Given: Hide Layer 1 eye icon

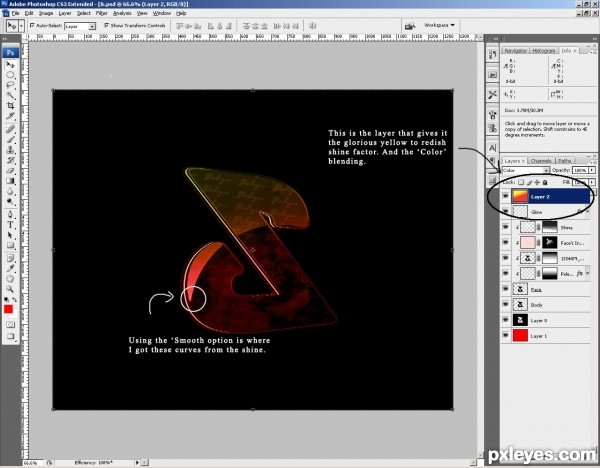Looking at the screenshot, I should pyautogui.click(x=505, y=335).
